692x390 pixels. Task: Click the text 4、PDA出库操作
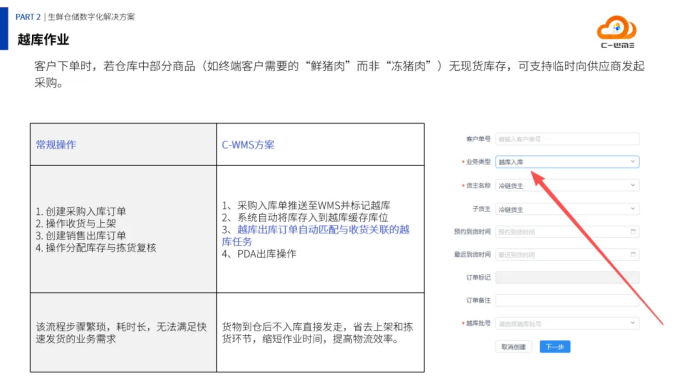259,254
